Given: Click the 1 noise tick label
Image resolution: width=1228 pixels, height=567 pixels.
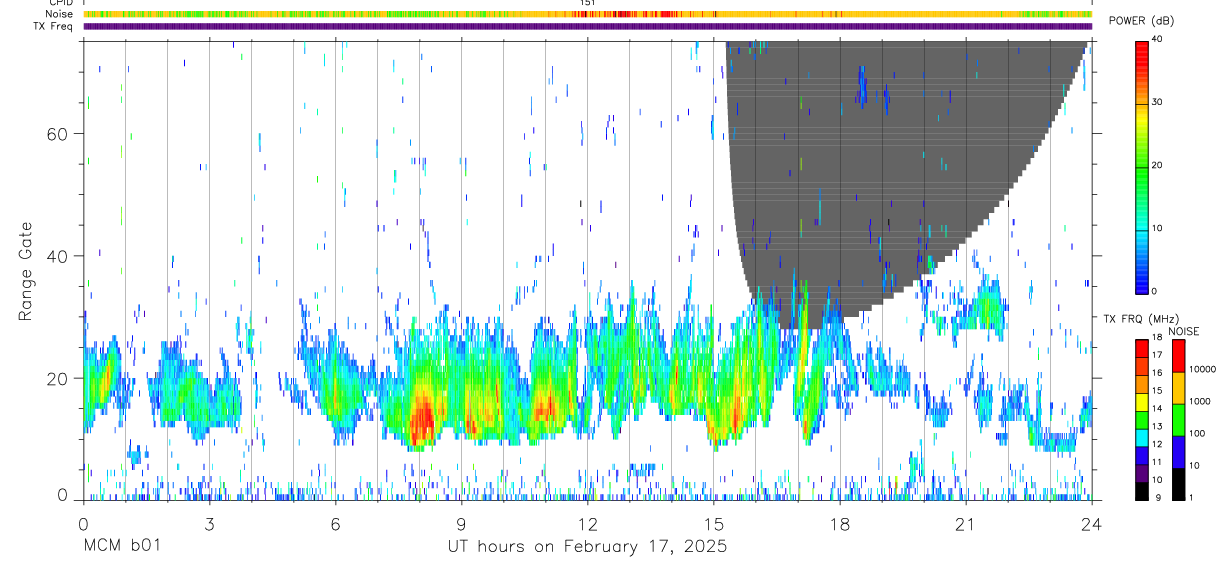Looking at the screenshot, I should pyautogui.click(x=1193, y=497).
